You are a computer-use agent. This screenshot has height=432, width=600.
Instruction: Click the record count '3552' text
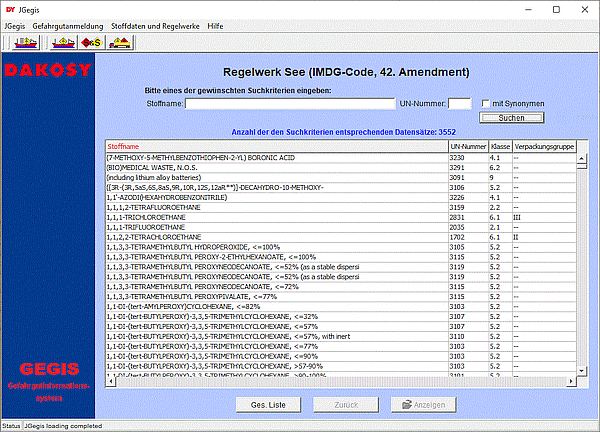447,132
